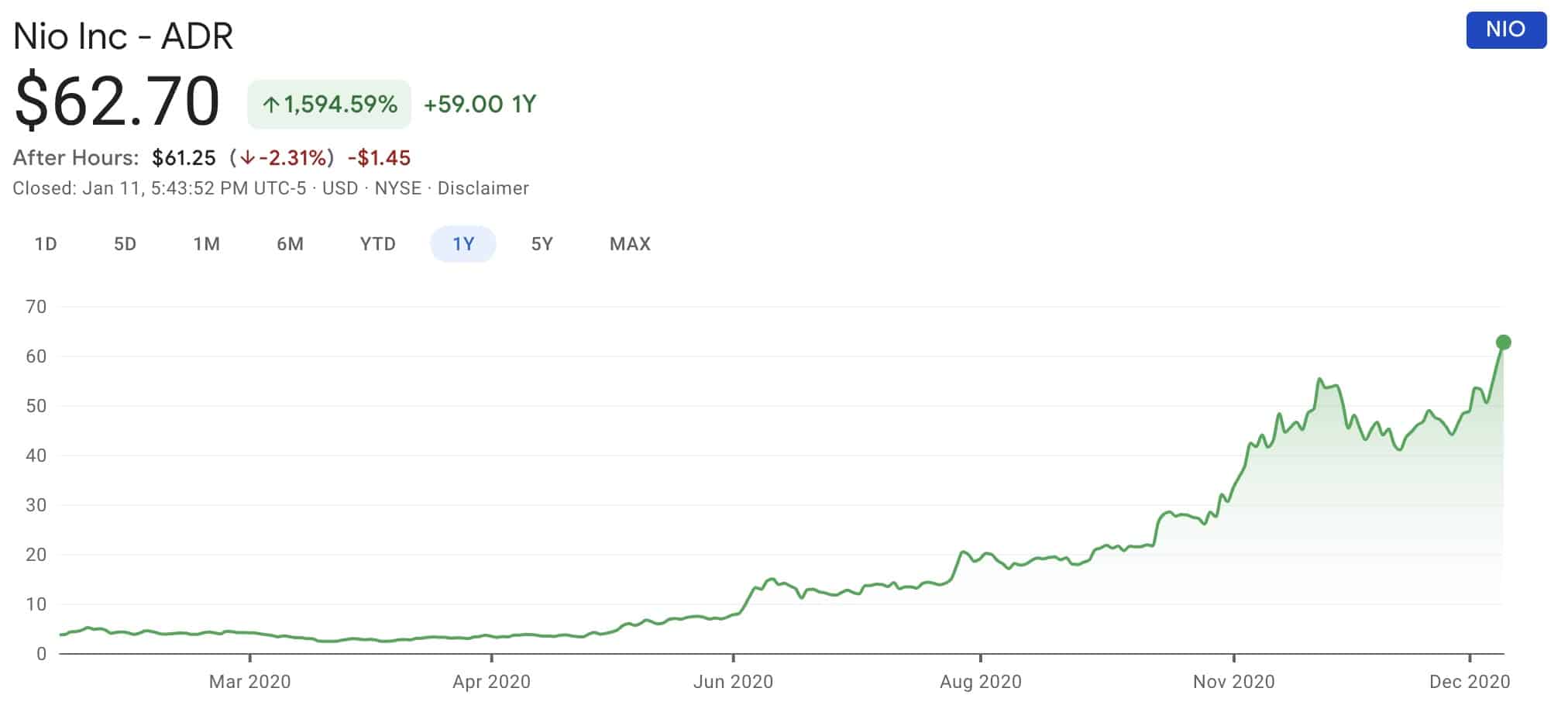
Task: Click the green end-of-chart price dot
Action: point(1503,342)
